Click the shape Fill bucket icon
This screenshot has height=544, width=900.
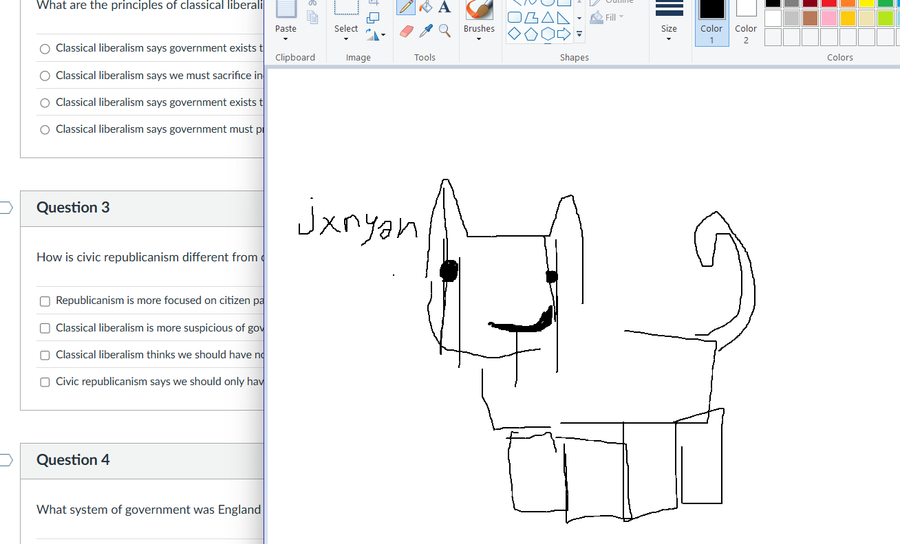tap(597, 18)
